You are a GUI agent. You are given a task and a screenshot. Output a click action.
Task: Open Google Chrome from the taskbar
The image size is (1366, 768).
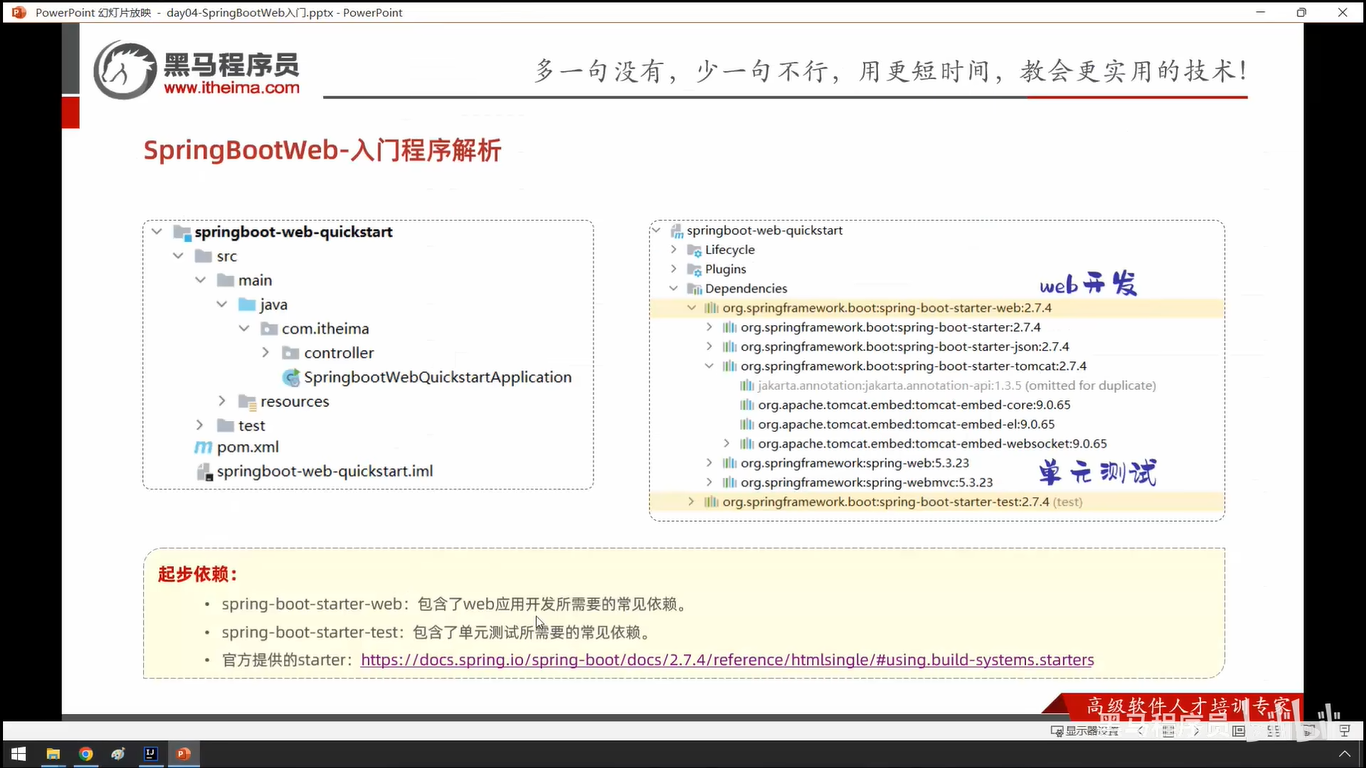tap(86, 754)
